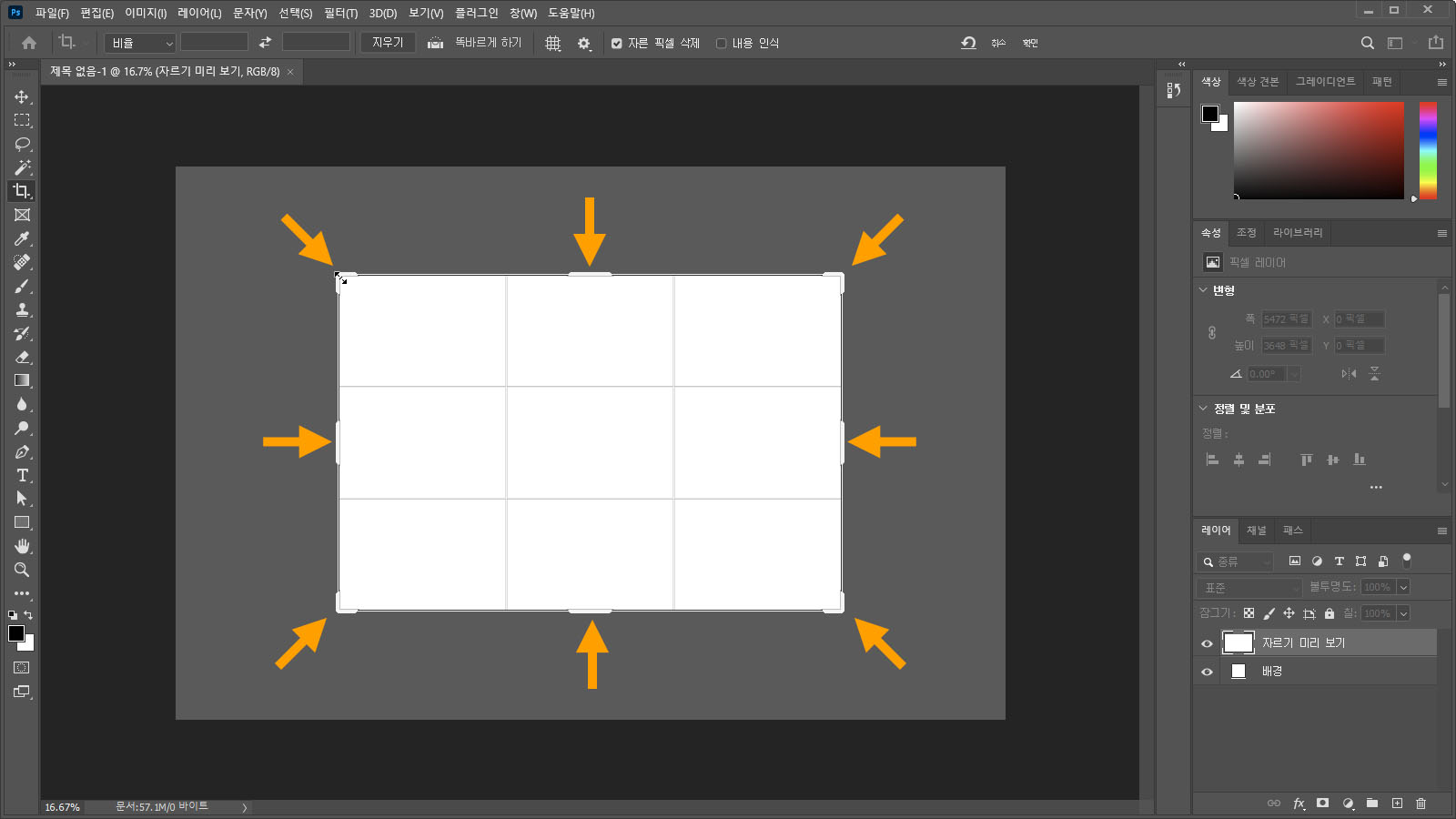
Task: Select the Eyedropper tool
Action: tap(22, 238)
